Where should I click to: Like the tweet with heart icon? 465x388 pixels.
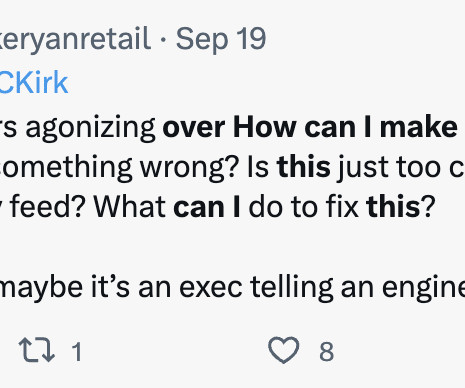[284, 350]
